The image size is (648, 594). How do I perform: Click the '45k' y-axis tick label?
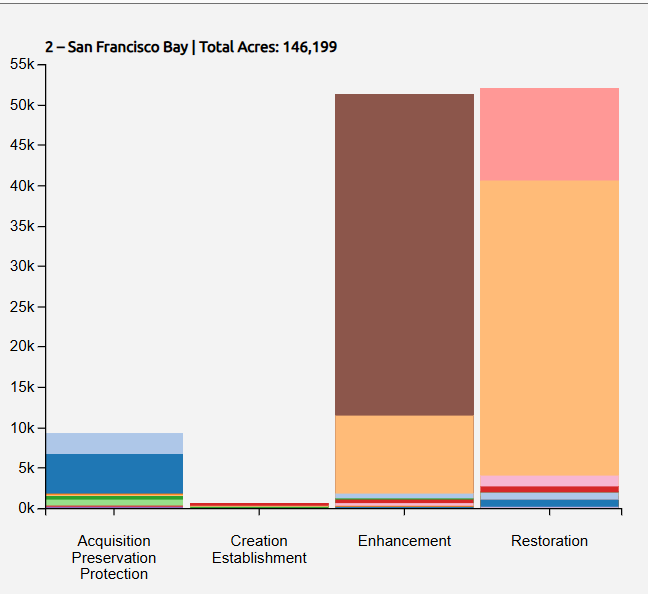point(23,145)
